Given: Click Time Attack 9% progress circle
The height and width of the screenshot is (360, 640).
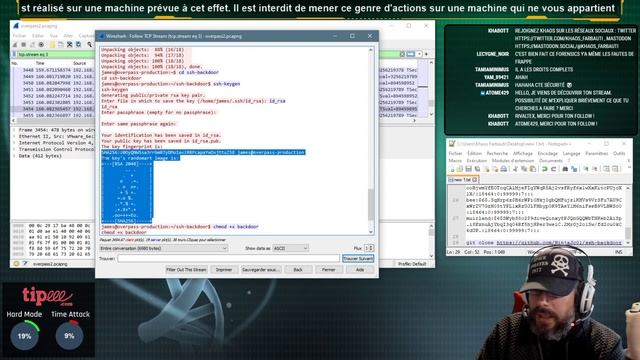Looking at the screenshot, I should coord(69,336).
